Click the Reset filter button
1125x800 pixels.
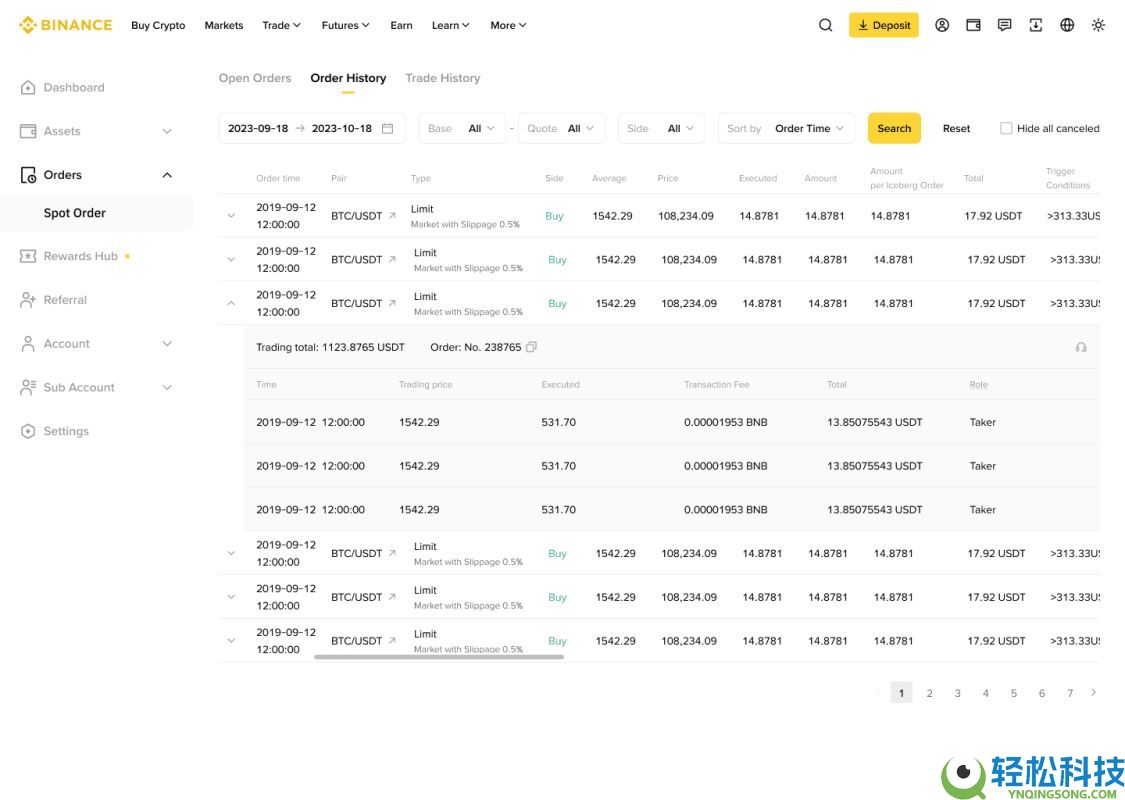(x=956, y=128)
